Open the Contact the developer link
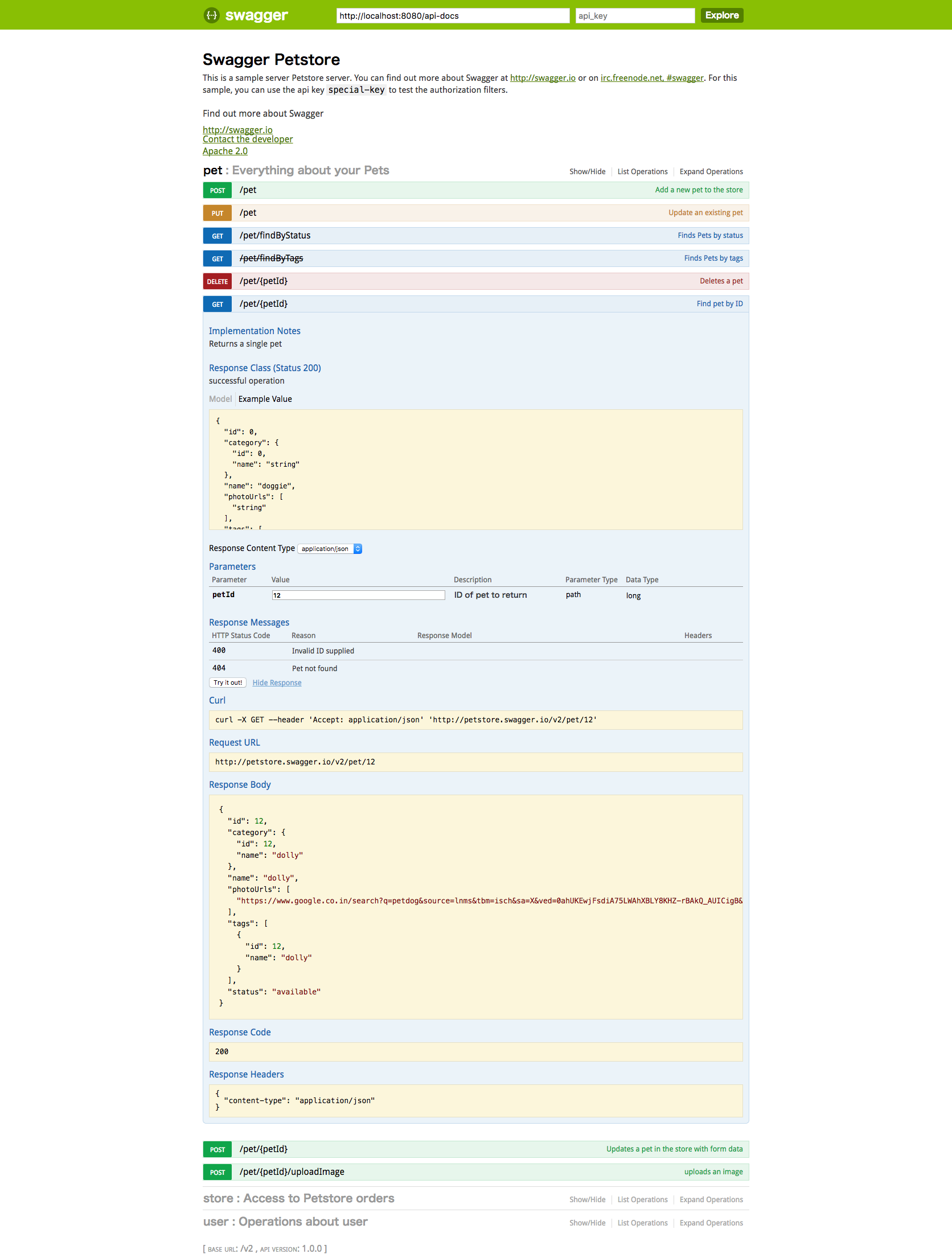Screen dimensions: 952x1254 tap(247, 139)
